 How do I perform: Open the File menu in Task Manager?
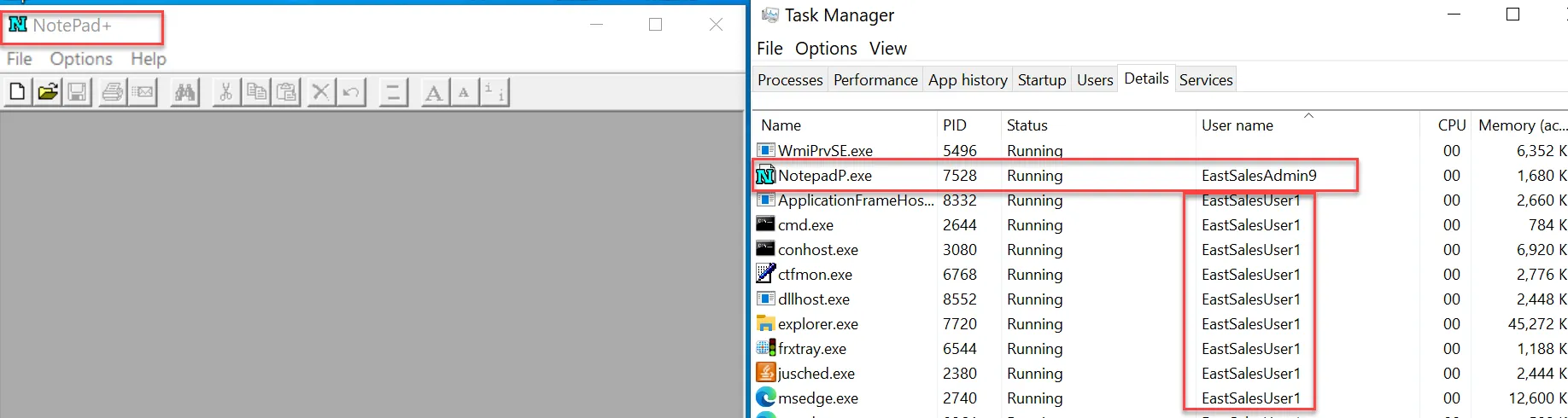coord(769,49)
